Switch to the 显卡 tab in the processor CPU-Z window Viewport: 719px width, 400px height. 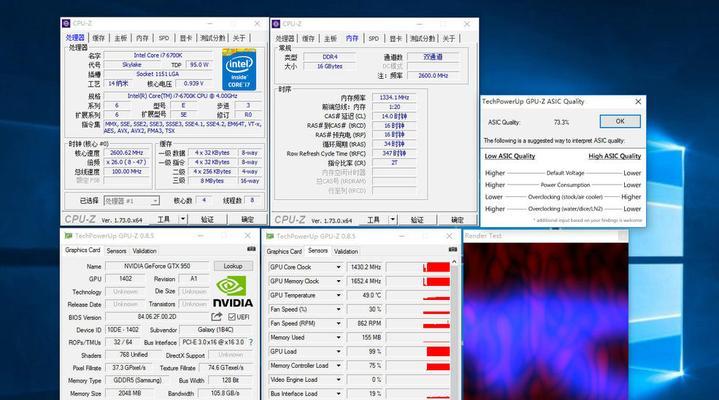coord(186,38)
